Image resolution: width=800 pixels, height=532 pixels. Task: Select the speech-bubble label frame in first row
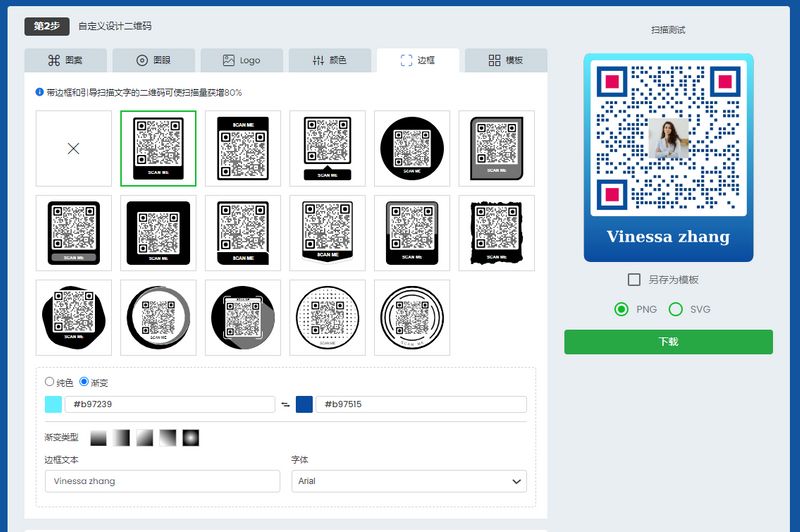pos(328,148)
